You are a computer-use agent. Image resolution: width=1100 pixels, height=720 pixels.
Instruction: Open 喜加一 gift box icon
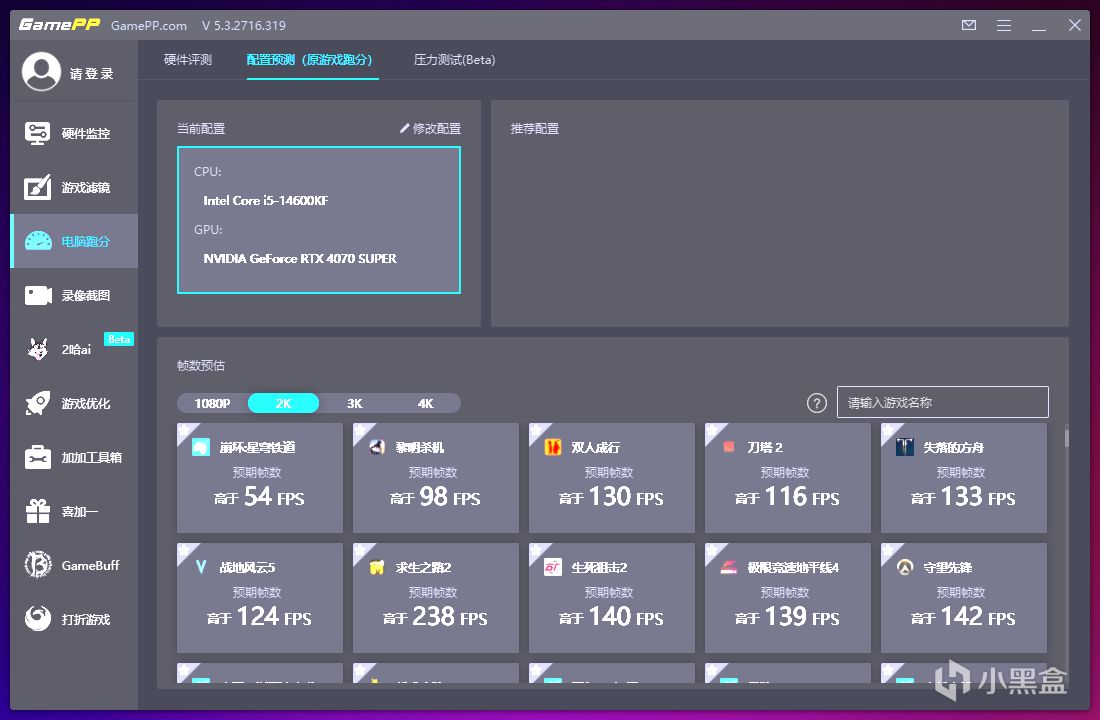pyautogui.click(x=38, y=511)
